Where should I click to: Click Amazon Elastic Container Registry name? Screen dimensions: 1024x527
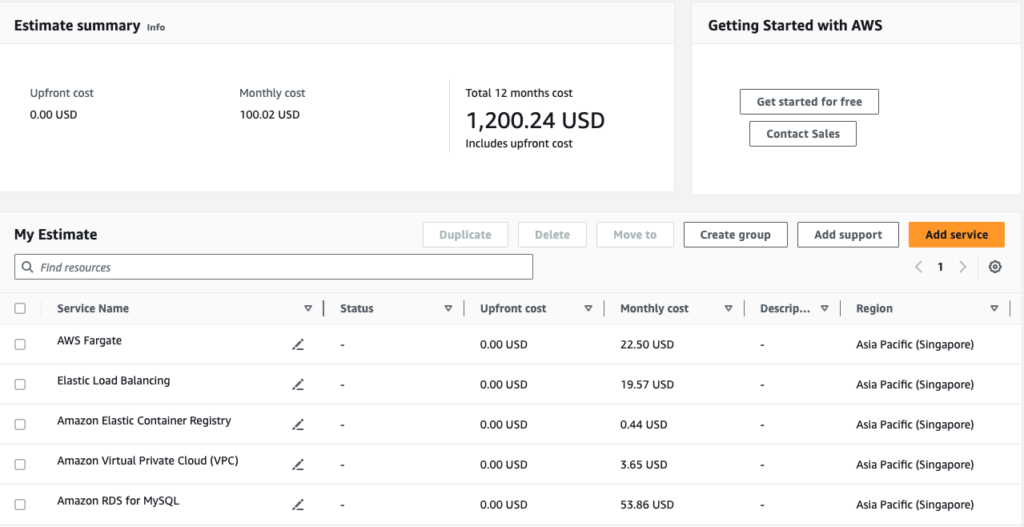point(144,421)
